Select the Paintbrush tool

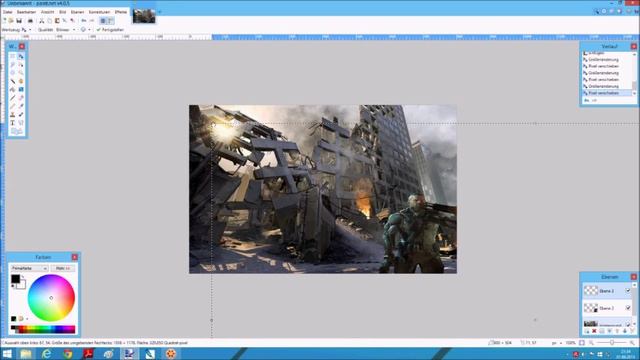pos(13,98)
